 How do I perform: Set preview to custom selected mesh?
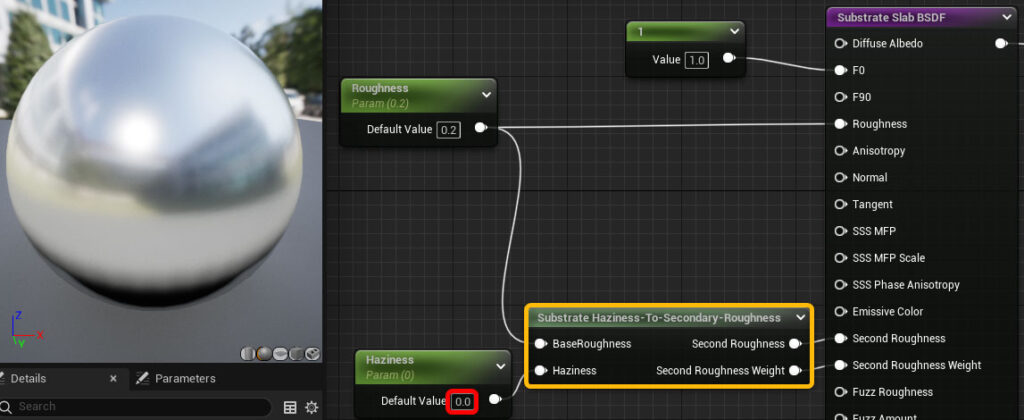[313, 354]
